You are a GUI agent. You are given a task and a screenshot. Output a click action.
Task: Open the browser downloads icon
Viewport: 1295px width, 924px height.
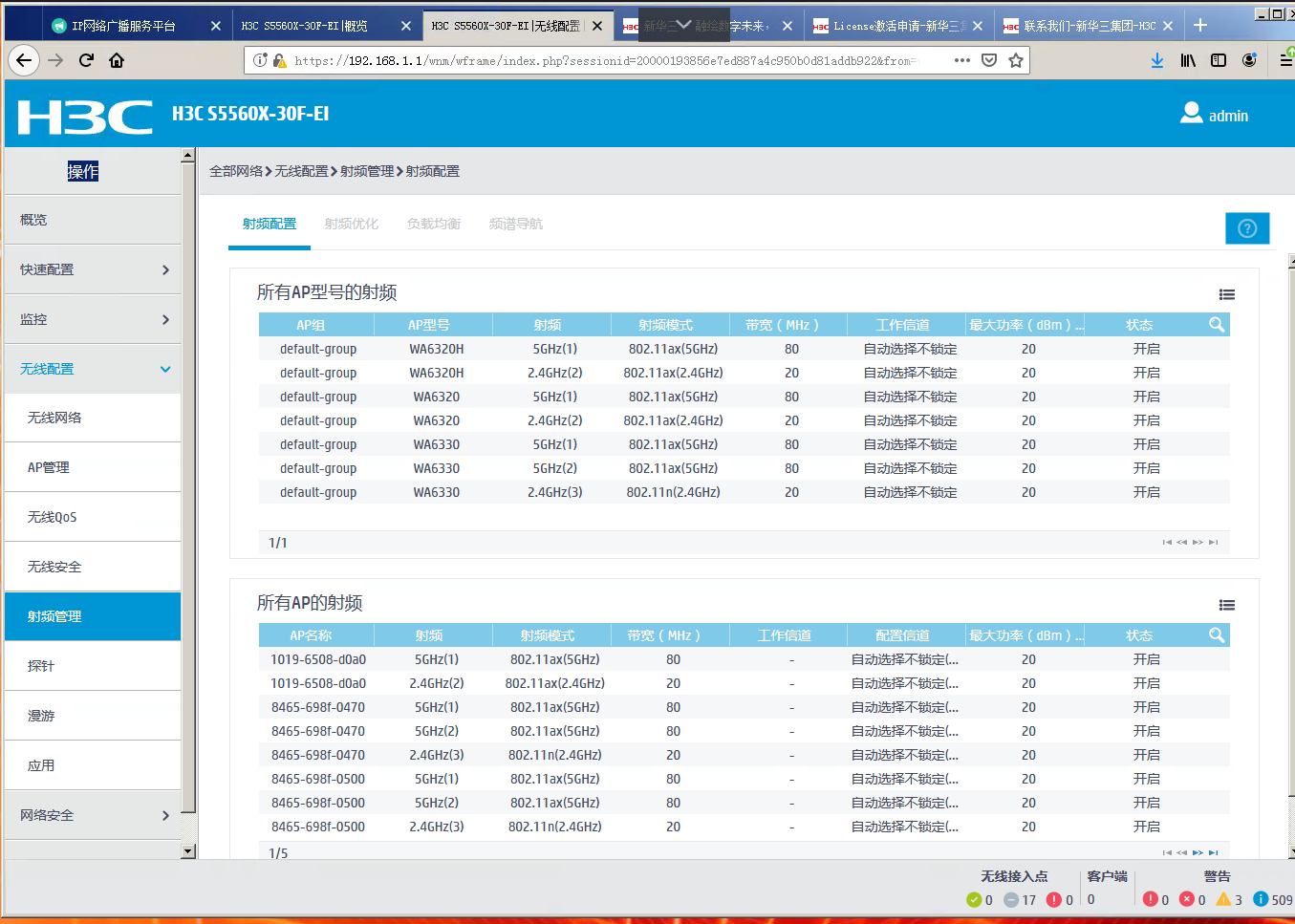point(1156,60)
